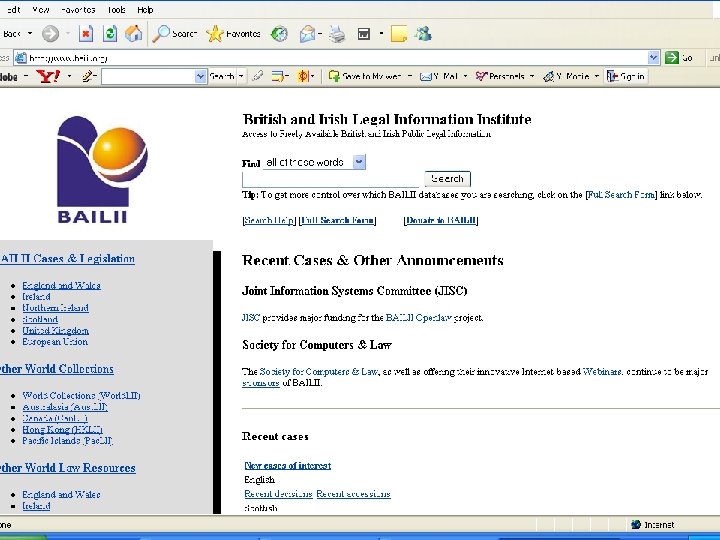Open the Yahoo Search button dropdown arrow

click(242, 76)
